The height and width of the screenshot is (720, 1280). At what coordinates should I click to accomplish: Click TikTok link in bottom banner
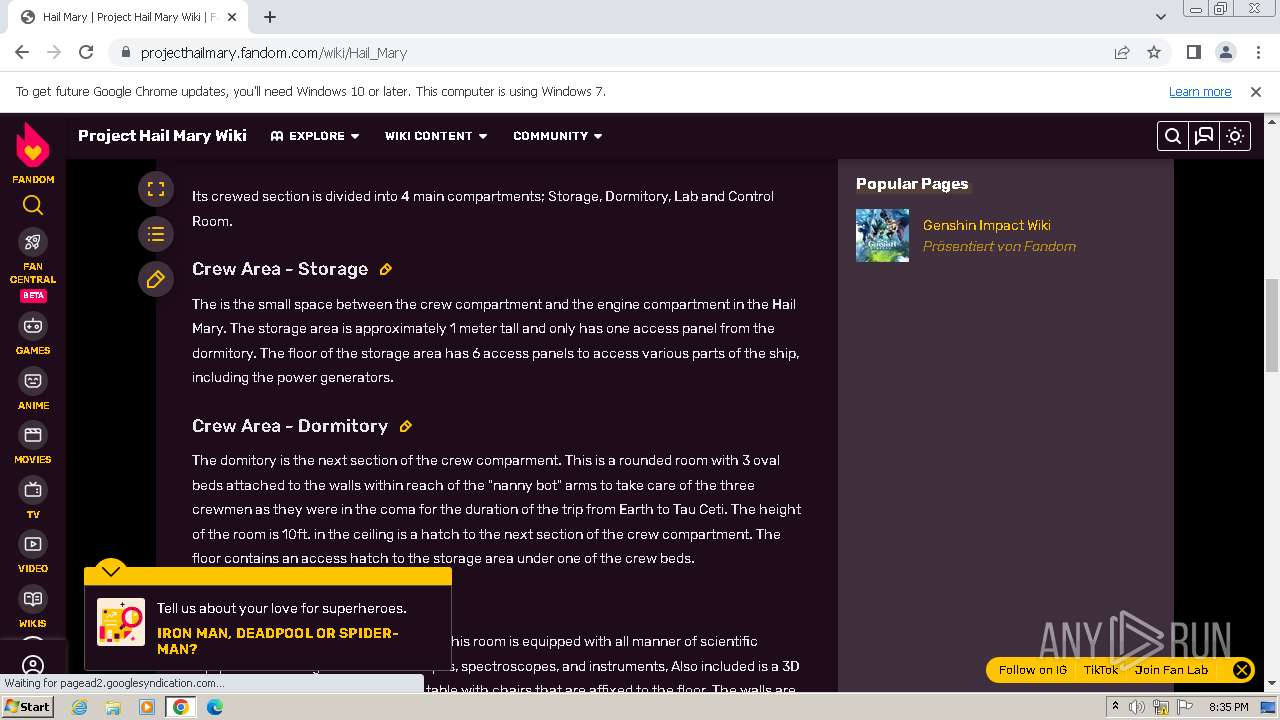1101,670
